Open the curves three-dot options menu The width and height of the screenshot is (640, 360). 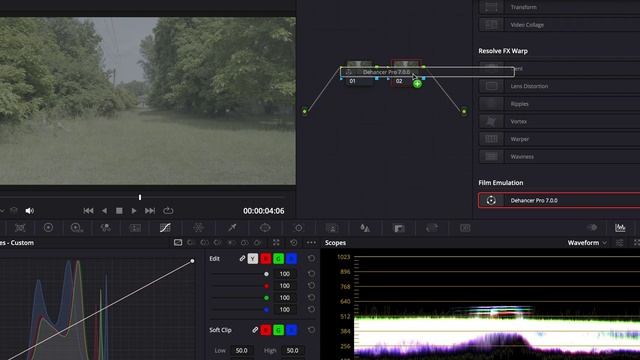click(x=311, y=242)
